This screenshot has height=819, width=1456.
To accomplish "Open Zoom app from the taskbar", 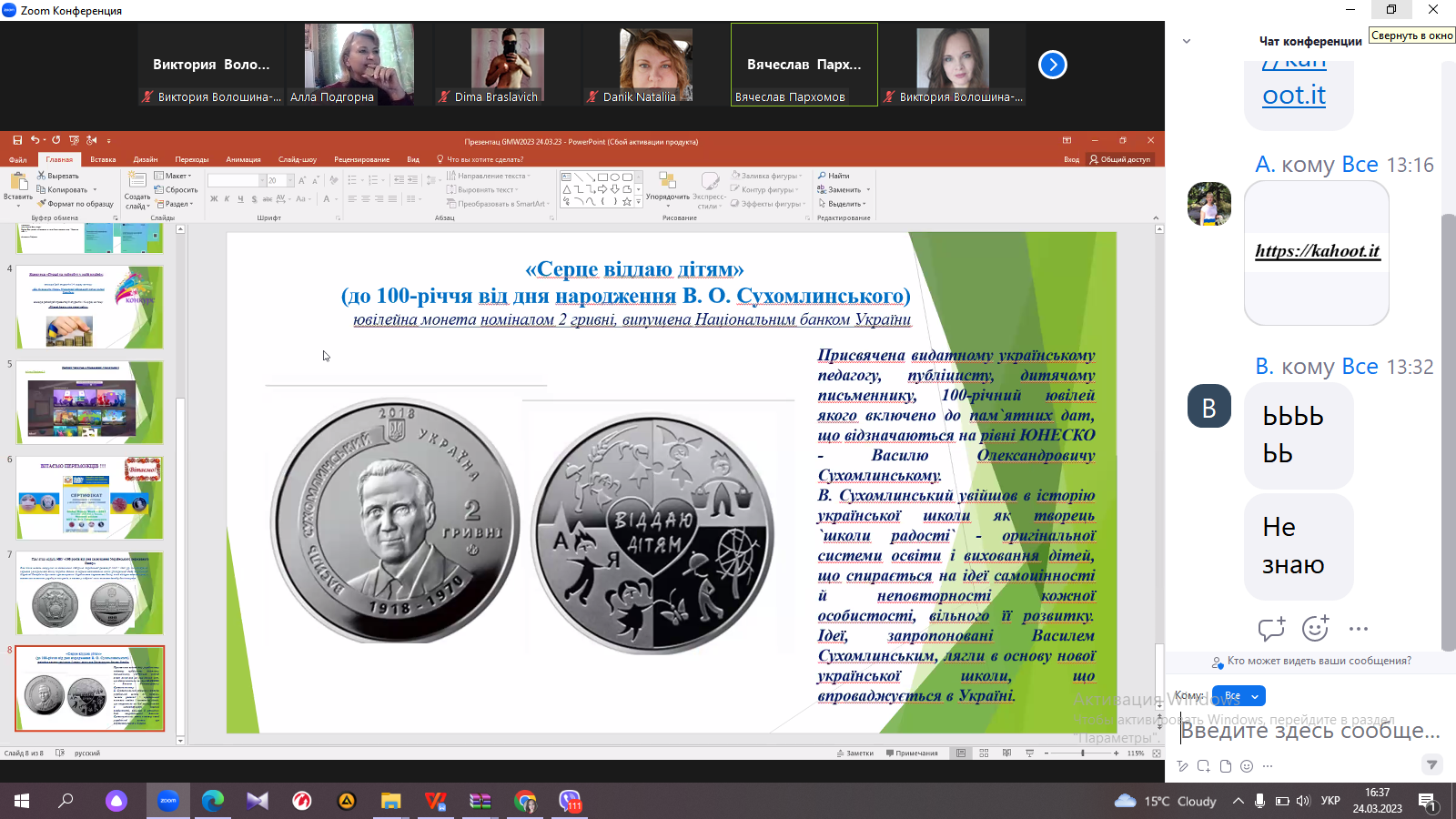I will (168, 801).
